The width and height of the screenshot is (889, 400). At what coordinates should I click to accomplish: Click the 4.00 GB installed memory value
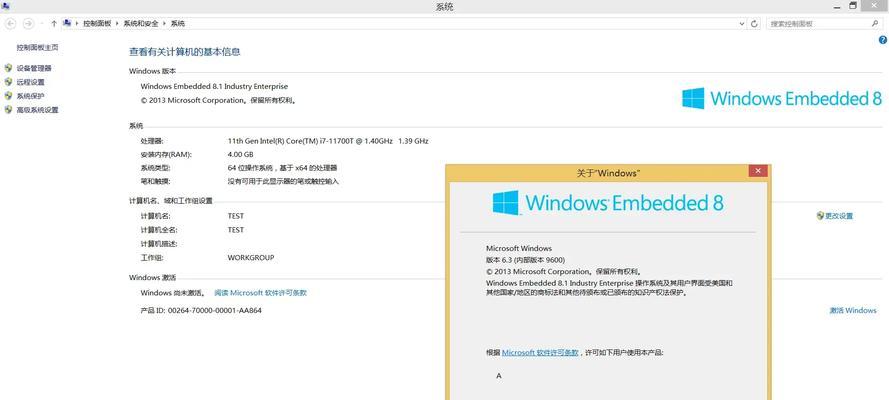240,154
